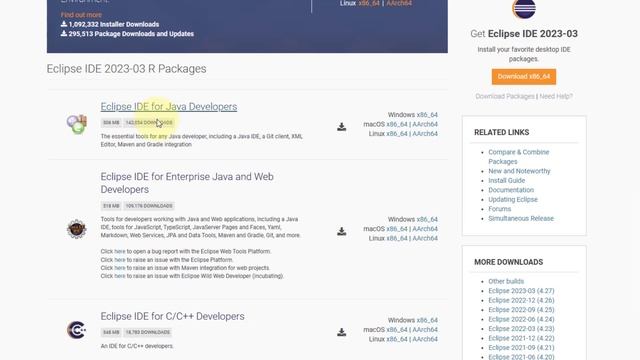
Task: Click Linux x86_64 link in blue banner
Action: click(369, 3)
